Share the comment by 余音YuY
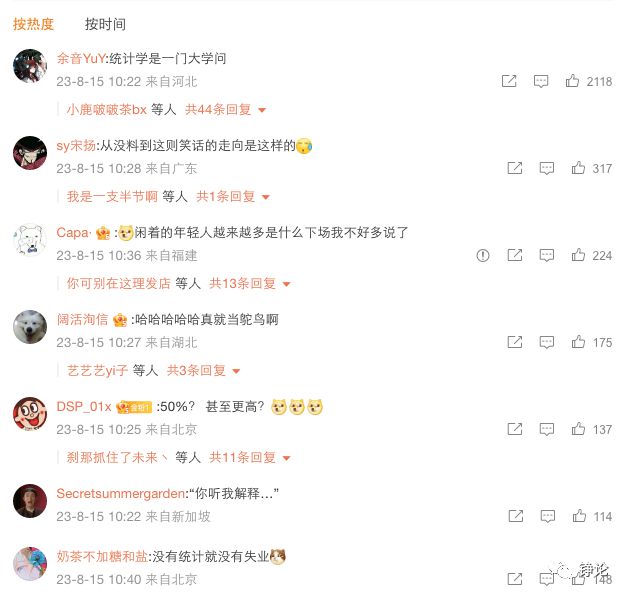 pyautogui.click(x=509, y=81)
